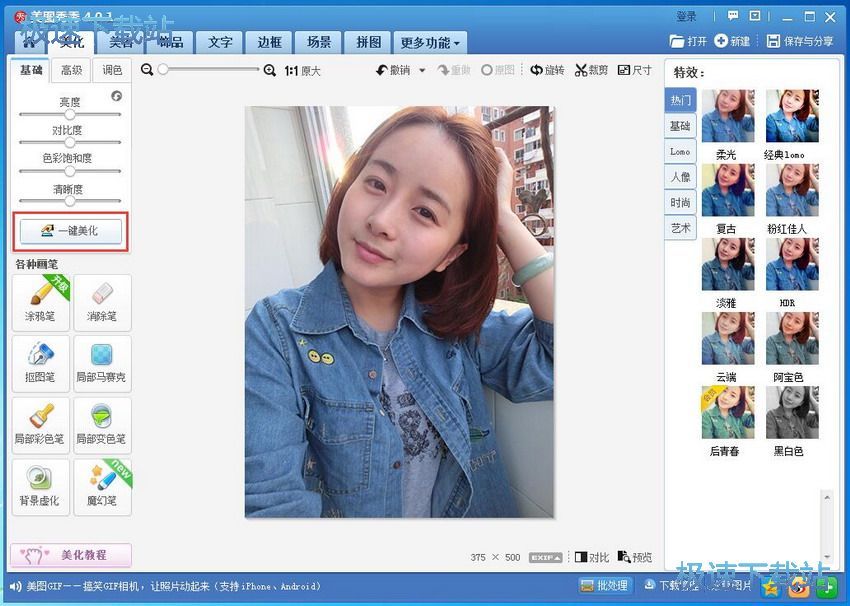Click the 一键美化 one-click beautify button
The height and width of the screenshot is (606, 850).
(x=70, y=231)
